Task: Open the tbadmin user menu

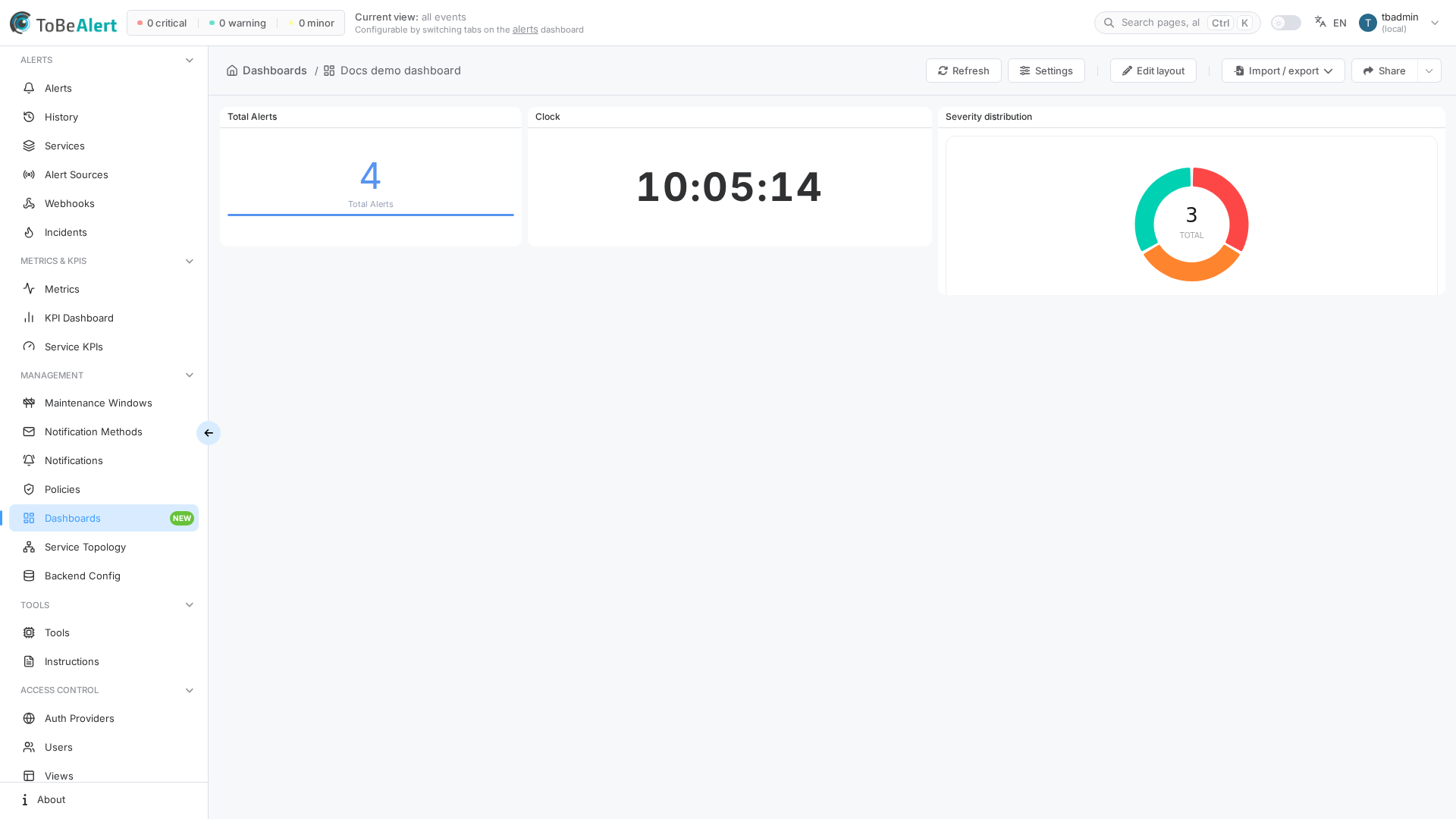Action: [1399, 23]
